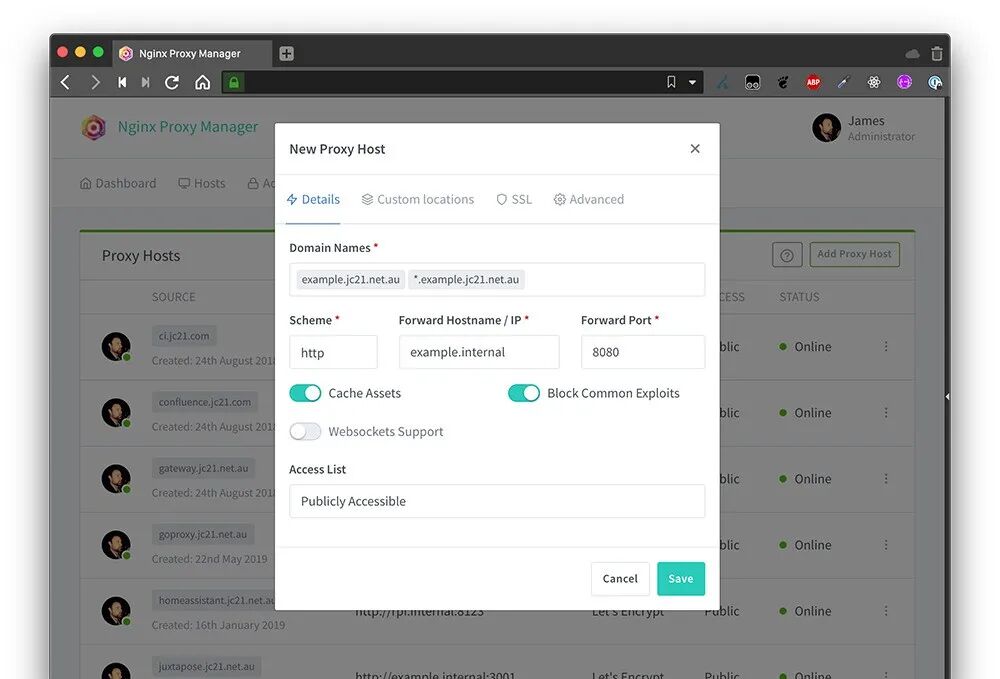
Task: Click the Save button
Action: [x=680, y=579]
